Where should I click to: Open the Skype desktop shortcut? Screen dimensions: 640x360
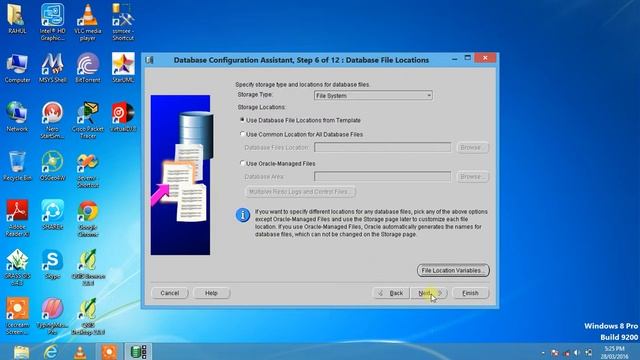click(x=52, y=264)
